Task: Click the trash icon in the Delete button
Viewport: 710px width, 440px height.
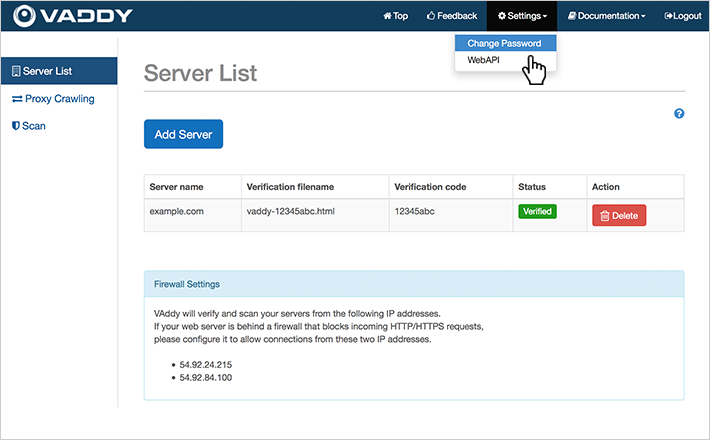Action: coord(604,216)
